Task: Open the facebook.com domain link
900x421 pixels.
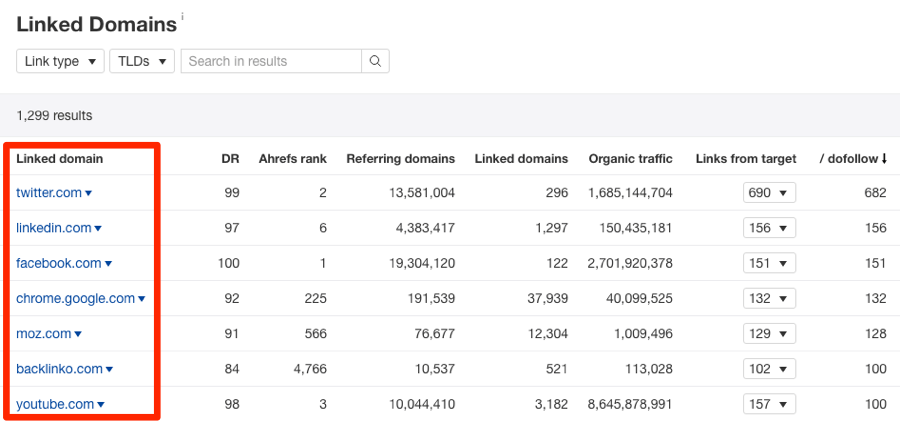Action: [59, 263]
